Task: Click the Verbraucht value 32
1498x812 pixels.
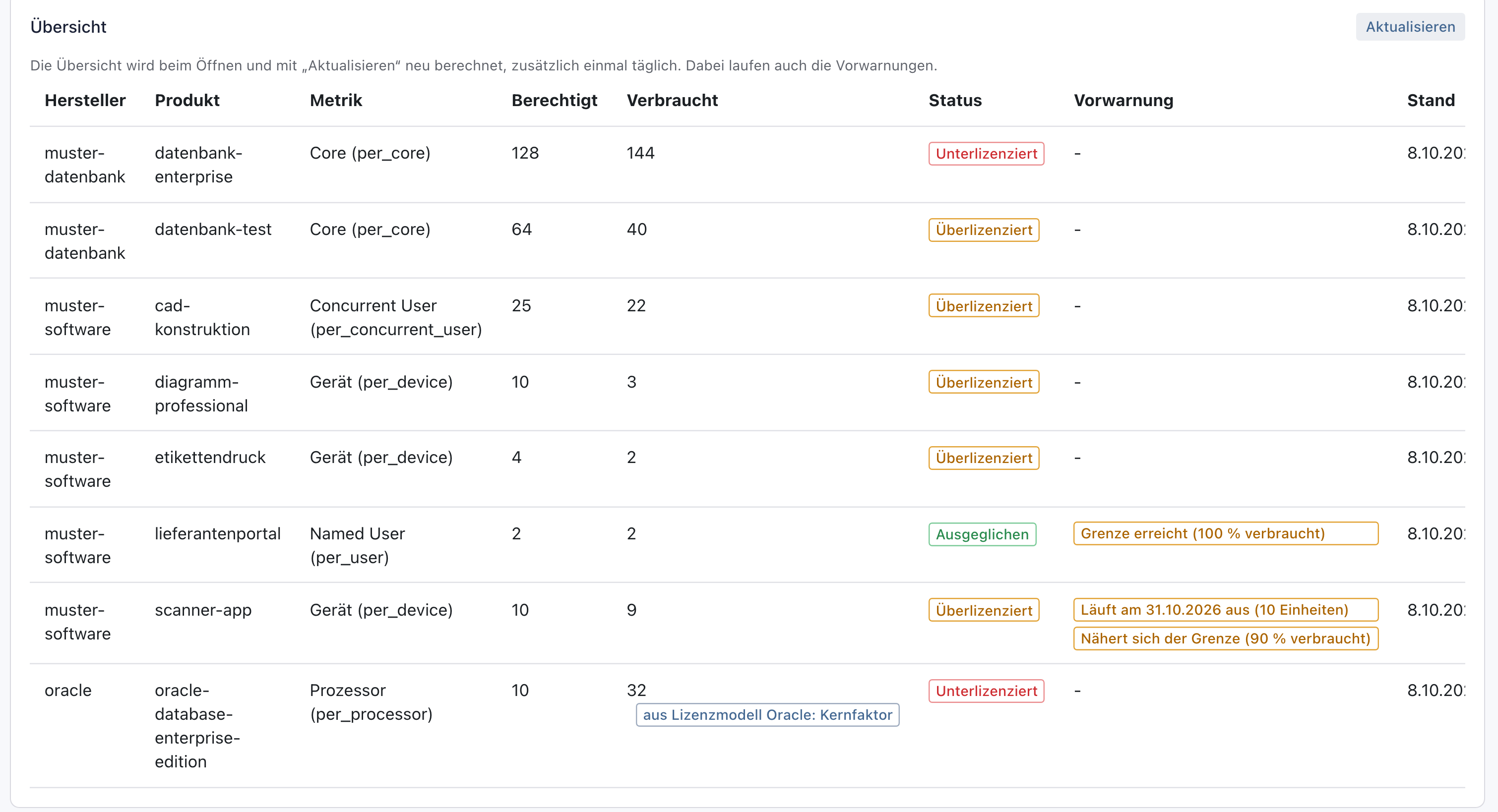Action: point(636,690)
